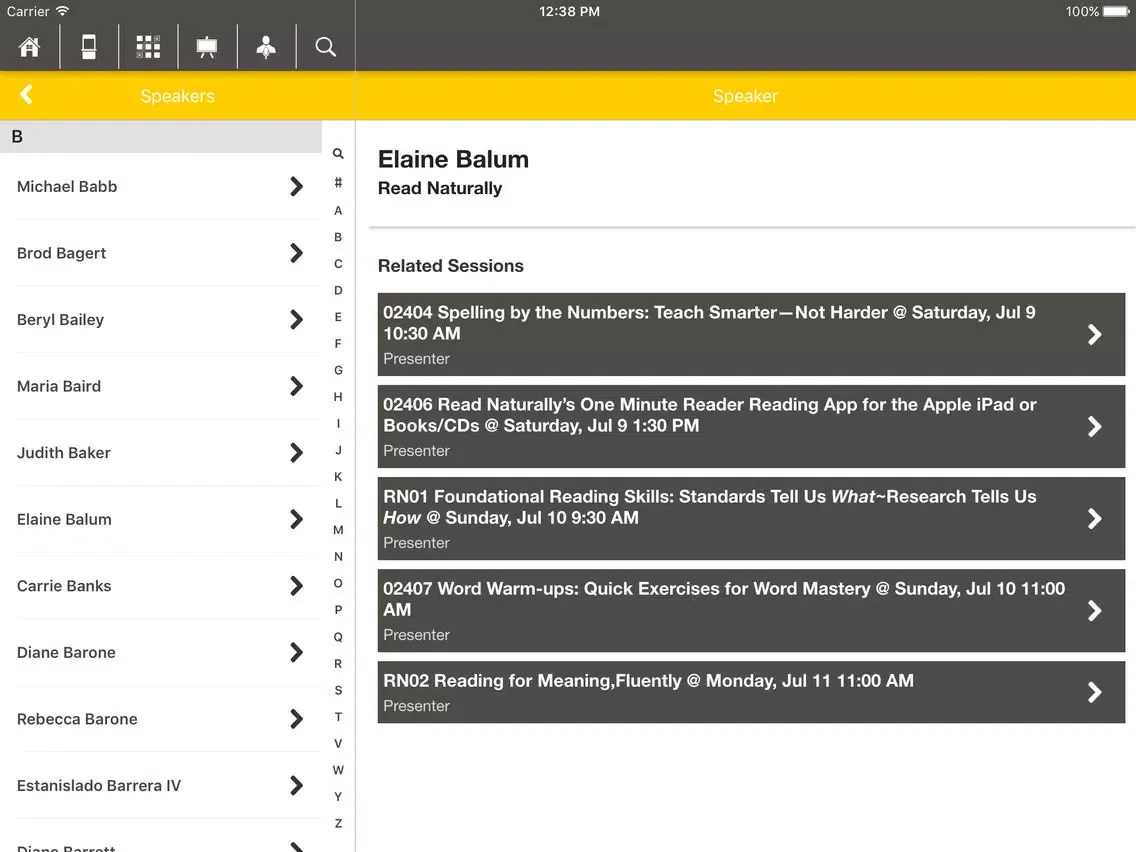
Task: Open session RN01 Foundational Reading Skills
Action: (x=751, y=518)
